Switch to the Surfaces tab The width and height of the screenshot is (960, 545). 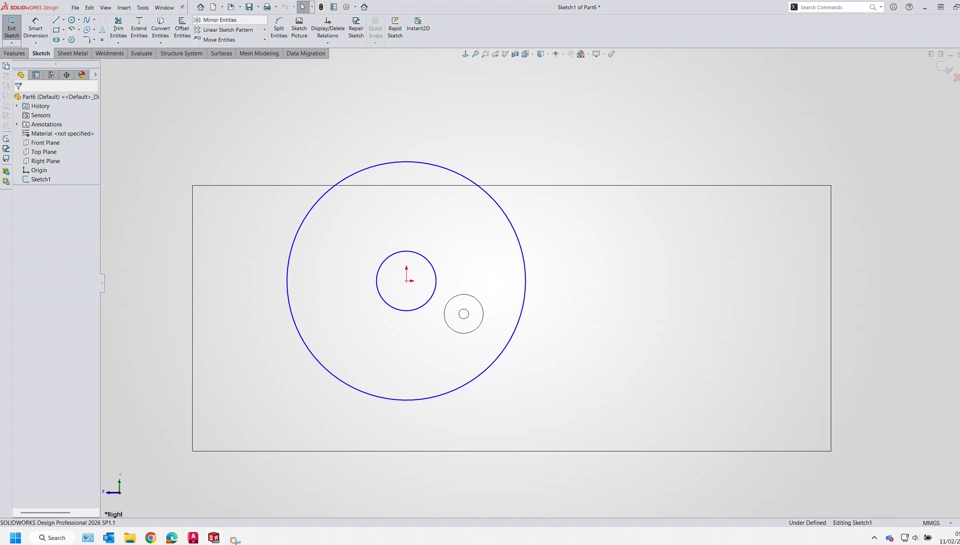click(221, 53)
